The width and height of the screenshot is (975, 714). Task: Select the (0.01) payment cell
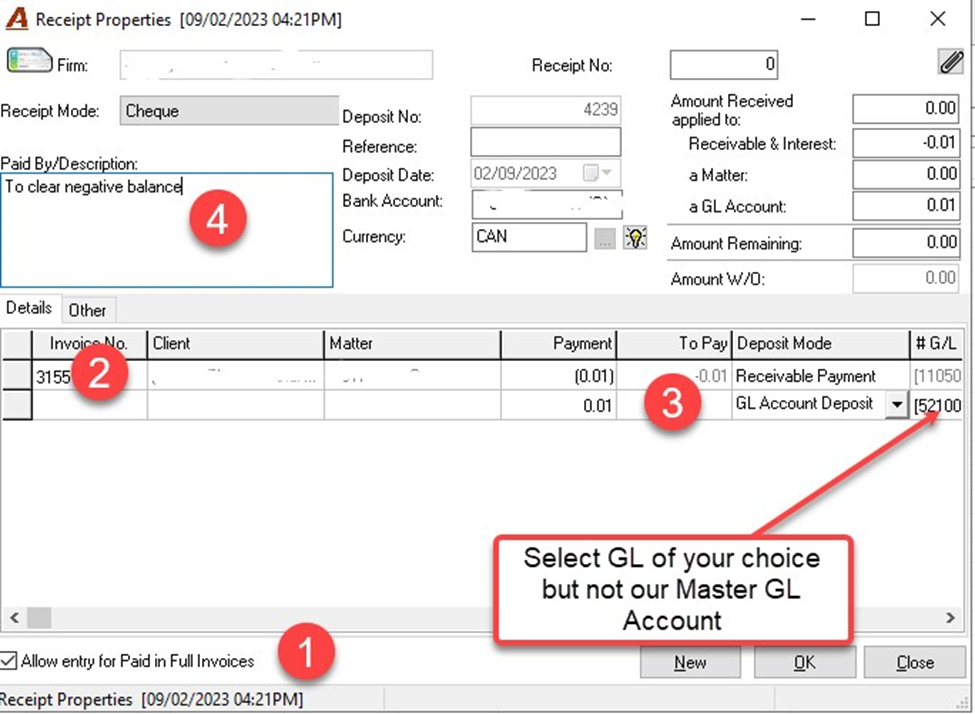[x=558, y=376]
